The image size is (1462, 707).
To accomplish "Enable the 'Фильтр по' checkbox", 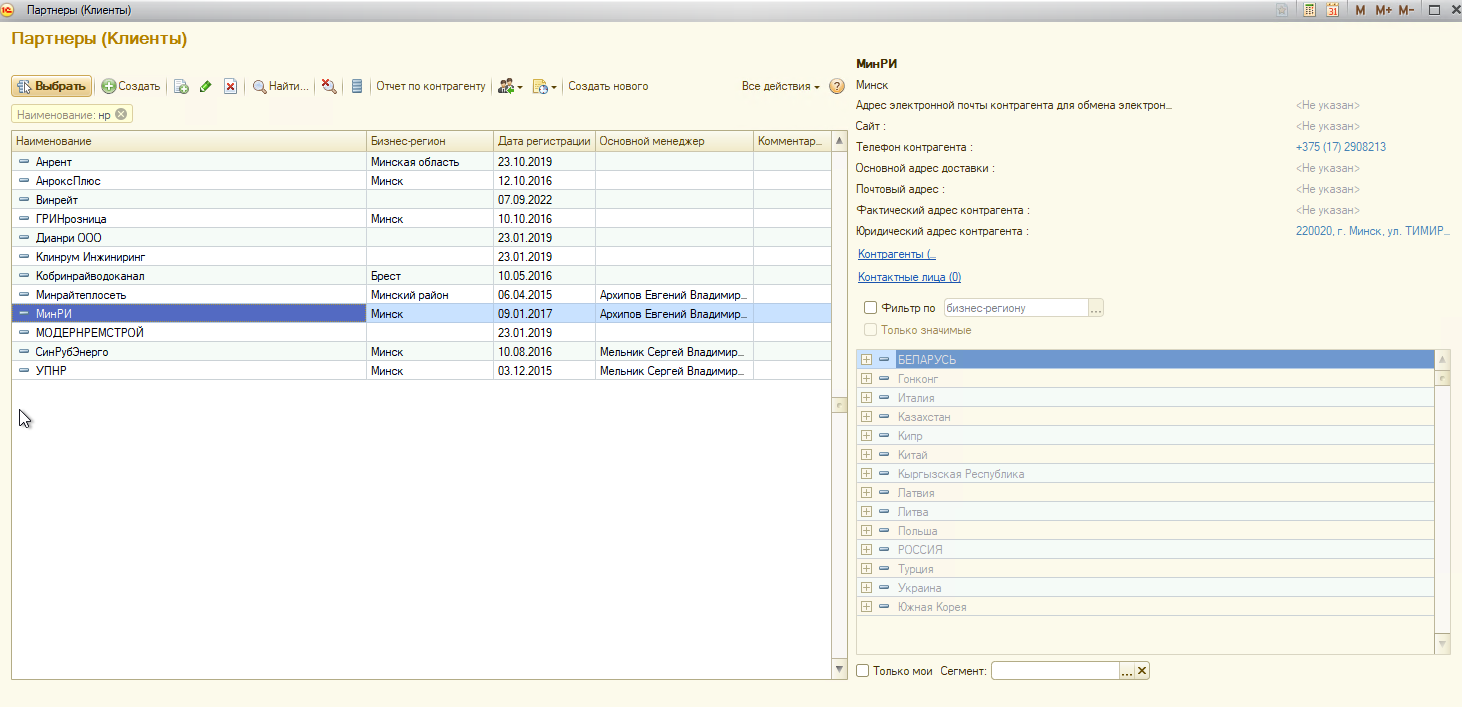I will point(870,308).
